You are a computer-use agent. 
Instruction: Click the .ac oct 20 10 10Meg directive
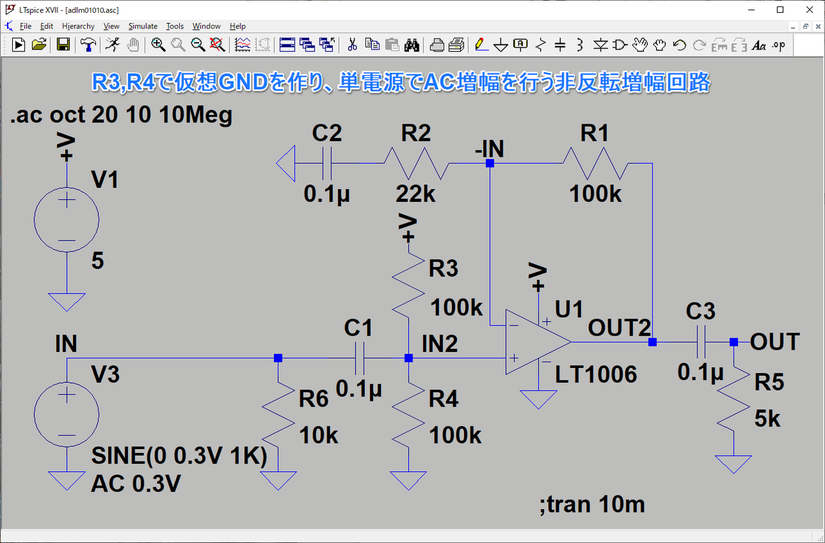121,115
